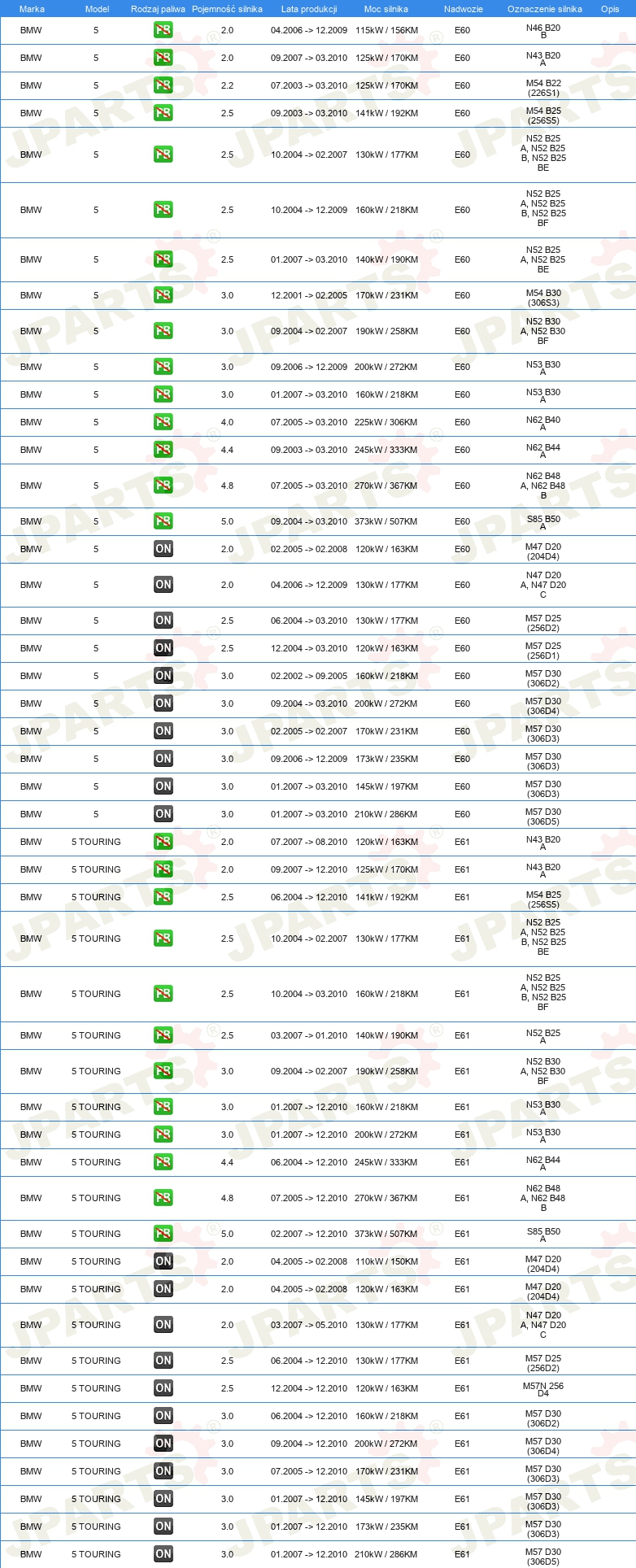
Task: Click the '07.2007 -> 08.2010' production years cell
Action: (x=309, y=842)
